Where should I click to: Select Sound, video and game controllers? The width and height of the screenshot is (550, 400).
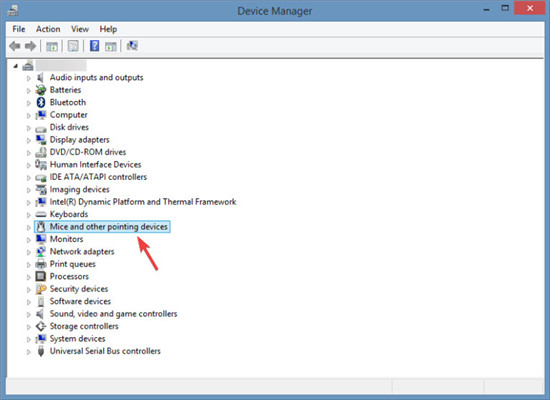click(x=113, y=314)
